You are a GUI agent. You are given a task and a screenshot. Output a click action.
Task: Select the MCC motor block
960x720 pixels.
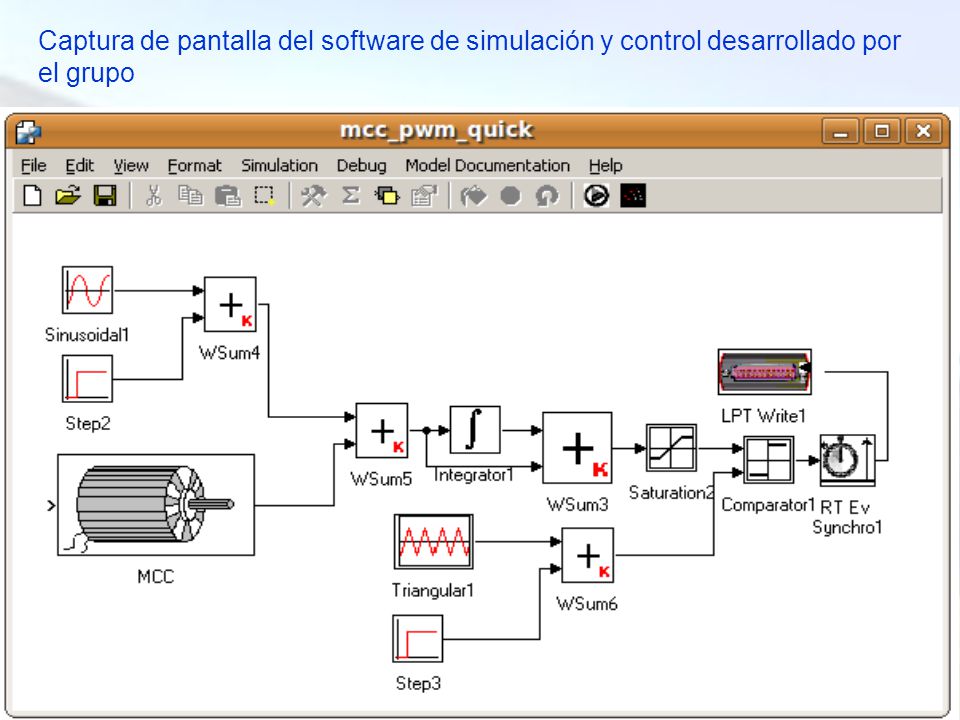point(156,505)
